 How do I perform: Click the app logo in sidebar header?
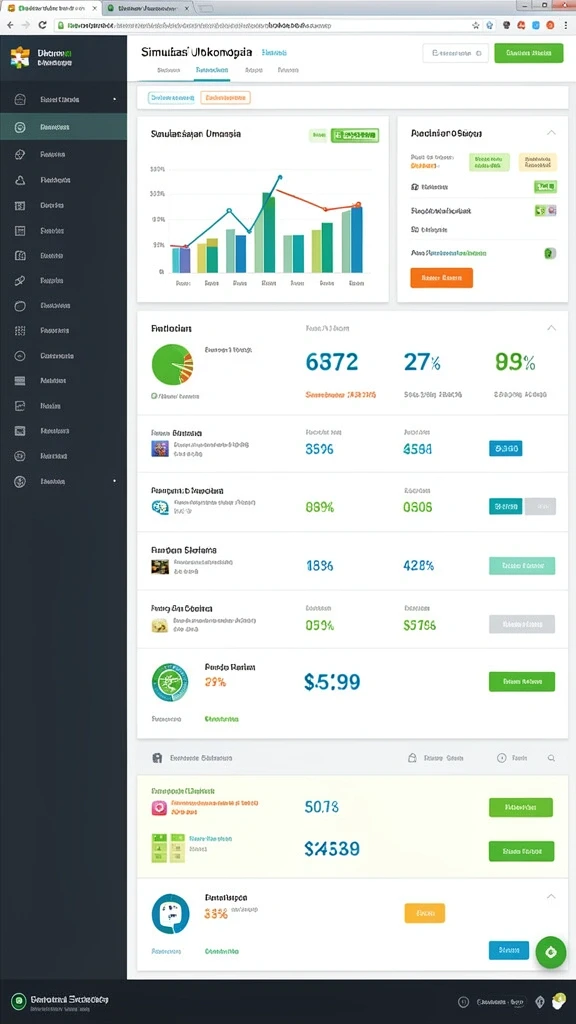pos(20,57)
